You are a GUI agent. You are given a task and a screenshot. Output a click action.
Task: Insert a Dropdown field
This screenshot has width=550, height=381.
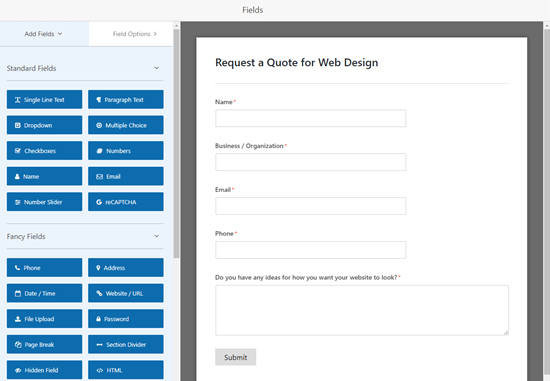(44, 125)
